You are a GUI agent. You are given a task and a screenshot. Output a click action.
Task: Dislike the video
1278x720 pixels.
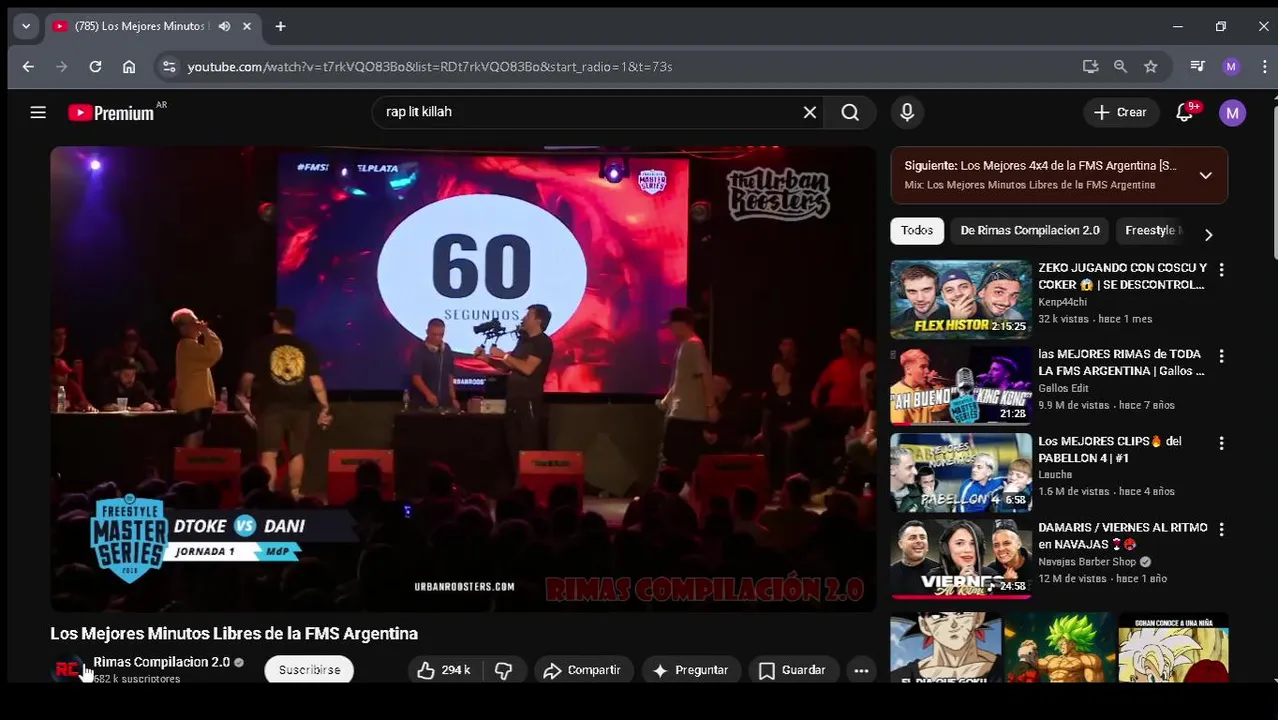[504, 670]
